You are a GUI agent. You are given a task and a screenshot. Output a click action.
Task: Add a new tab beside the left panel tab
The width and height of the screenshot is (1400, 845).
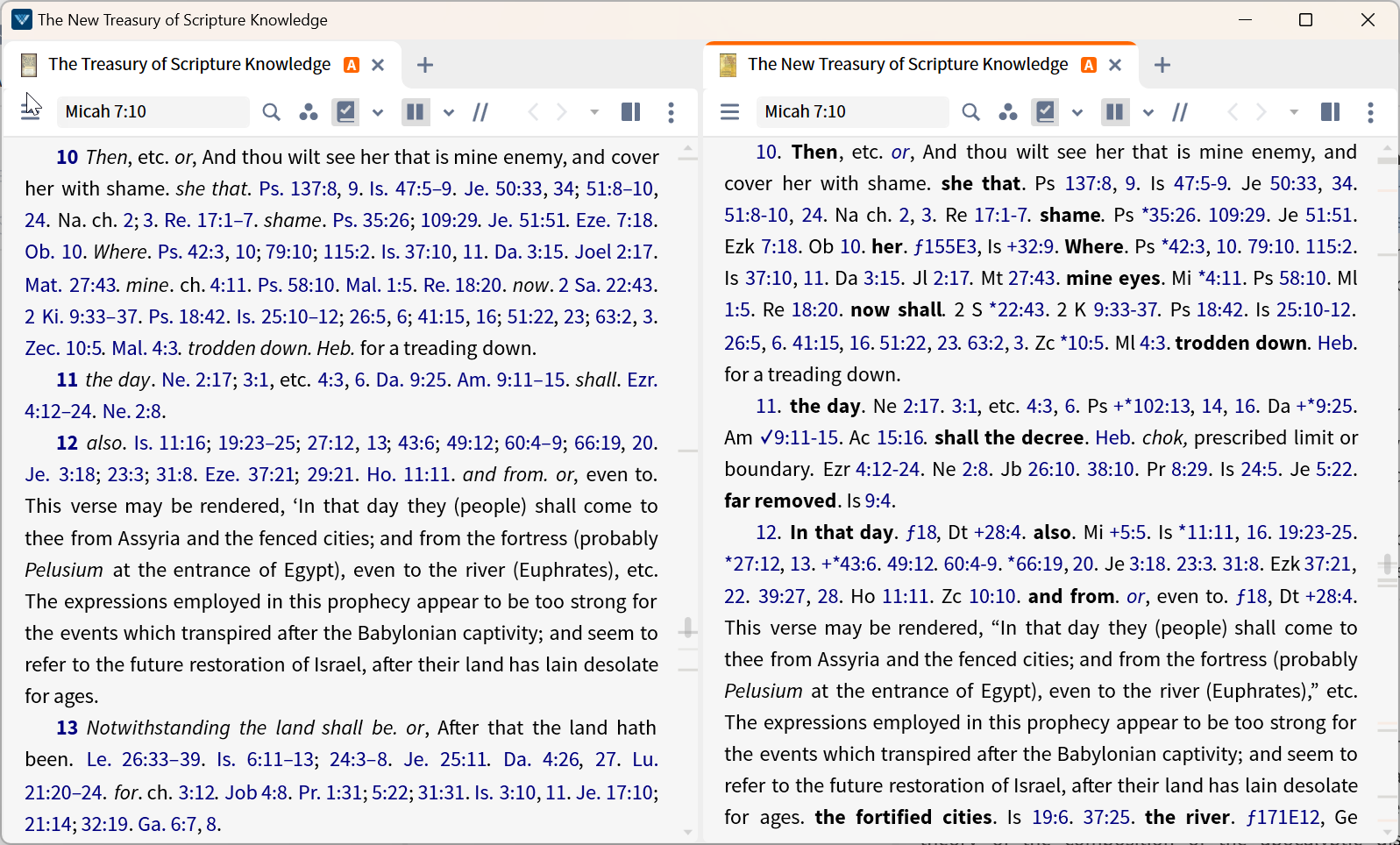pyautogui.click(x=425, y=65)
